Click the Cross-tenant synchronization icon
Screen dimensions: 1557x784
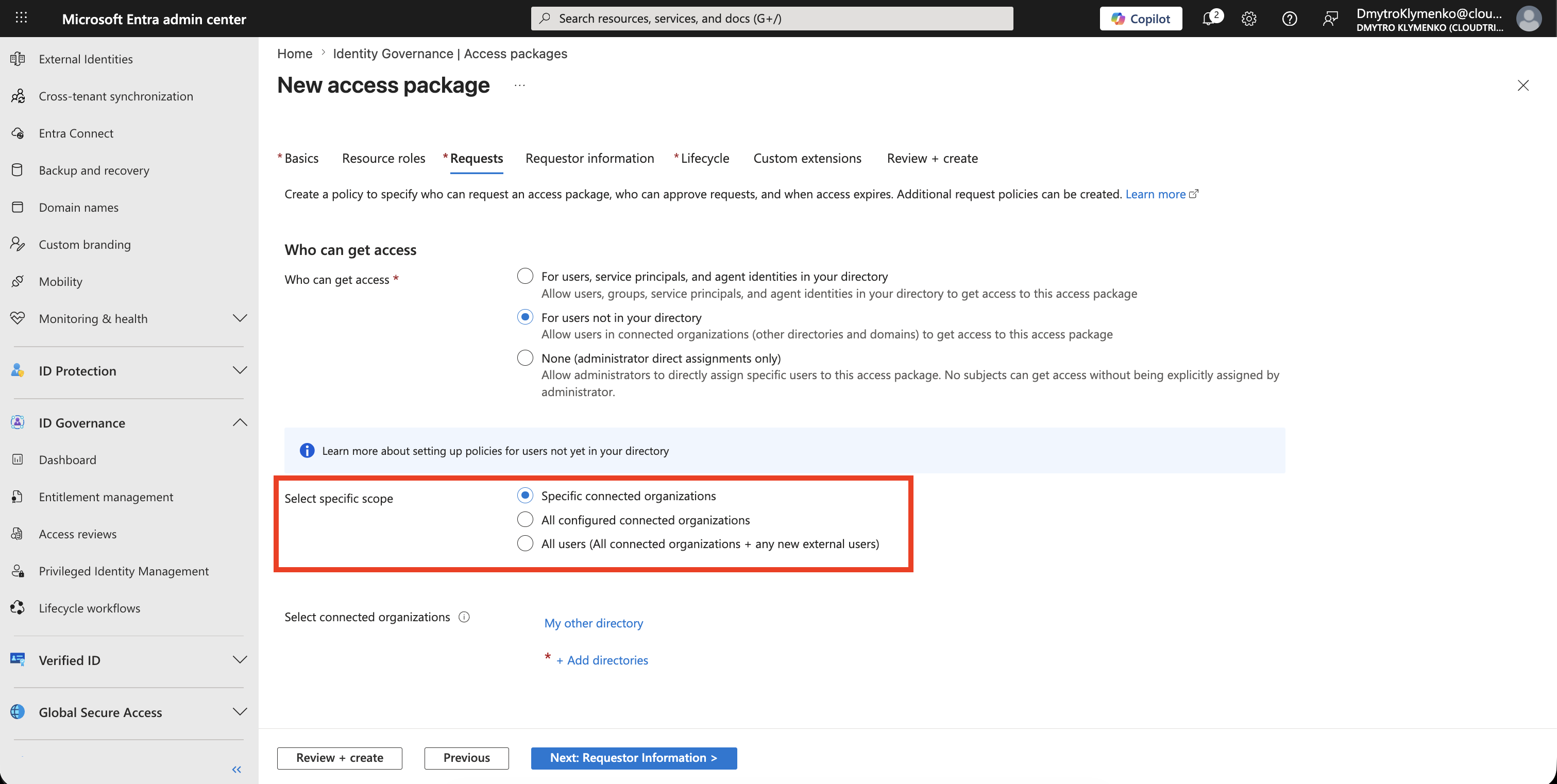coord(18,96)
